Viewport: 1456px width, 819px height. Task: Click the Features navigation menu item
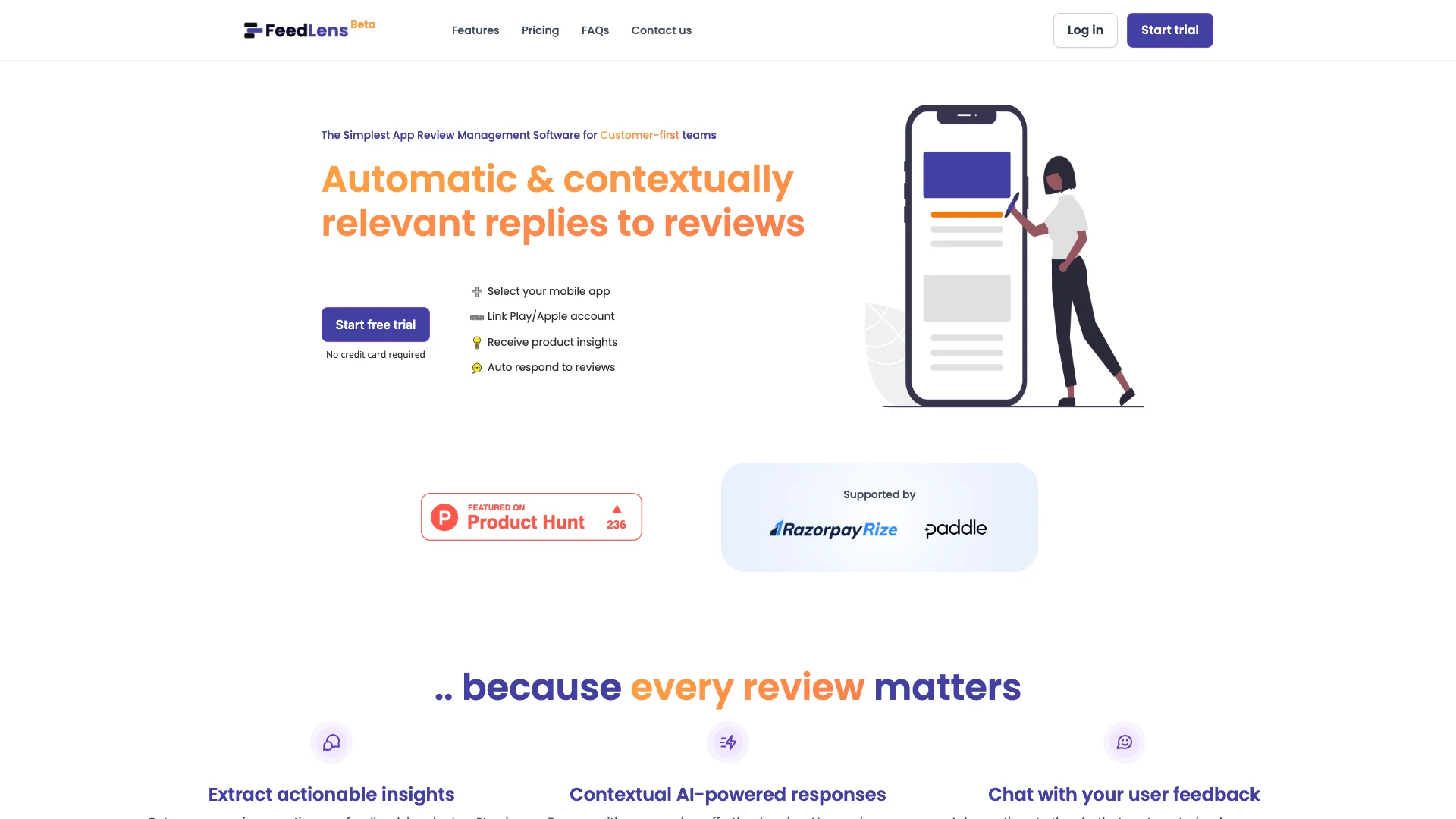click(475, 30)
